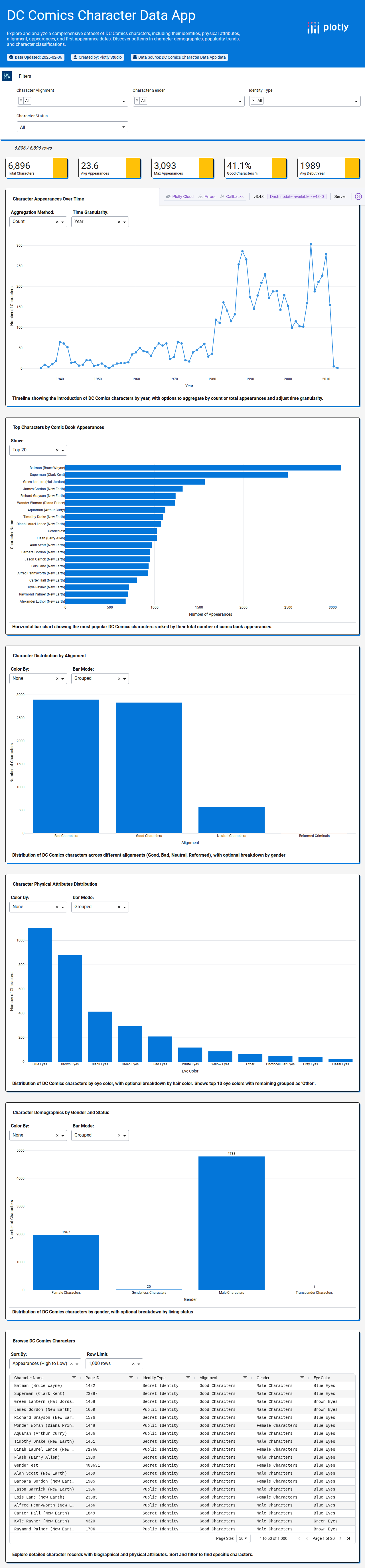Click the Data Source badge
This screenshot has height=1568, width=365.
click(x=180, y=57)
